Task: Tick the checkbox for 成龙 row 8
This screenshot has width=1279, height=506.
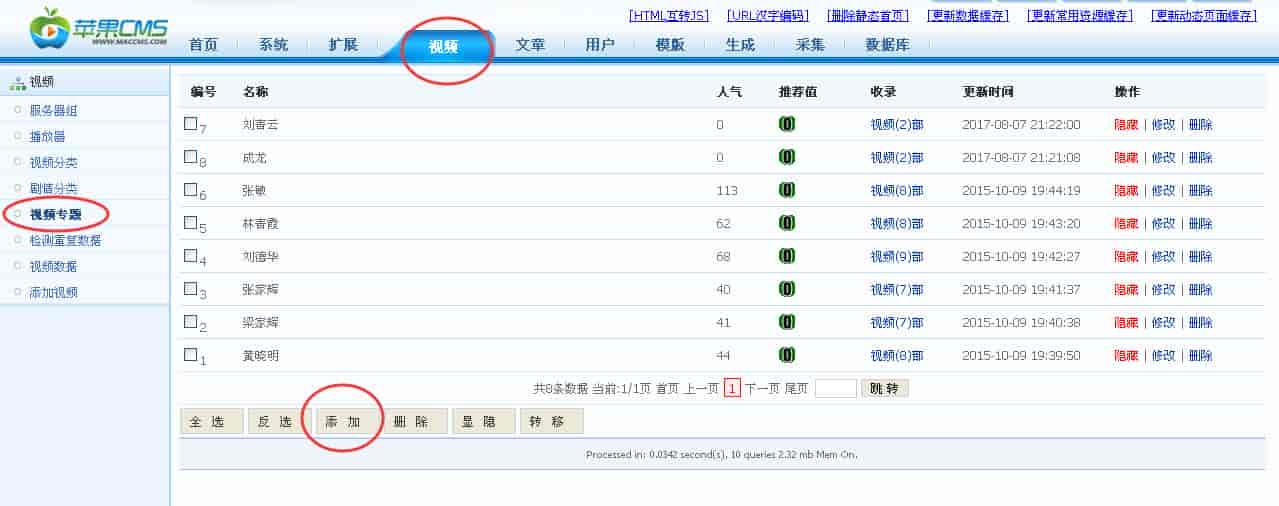Action: pyautogui.click(x=191, y=157)
